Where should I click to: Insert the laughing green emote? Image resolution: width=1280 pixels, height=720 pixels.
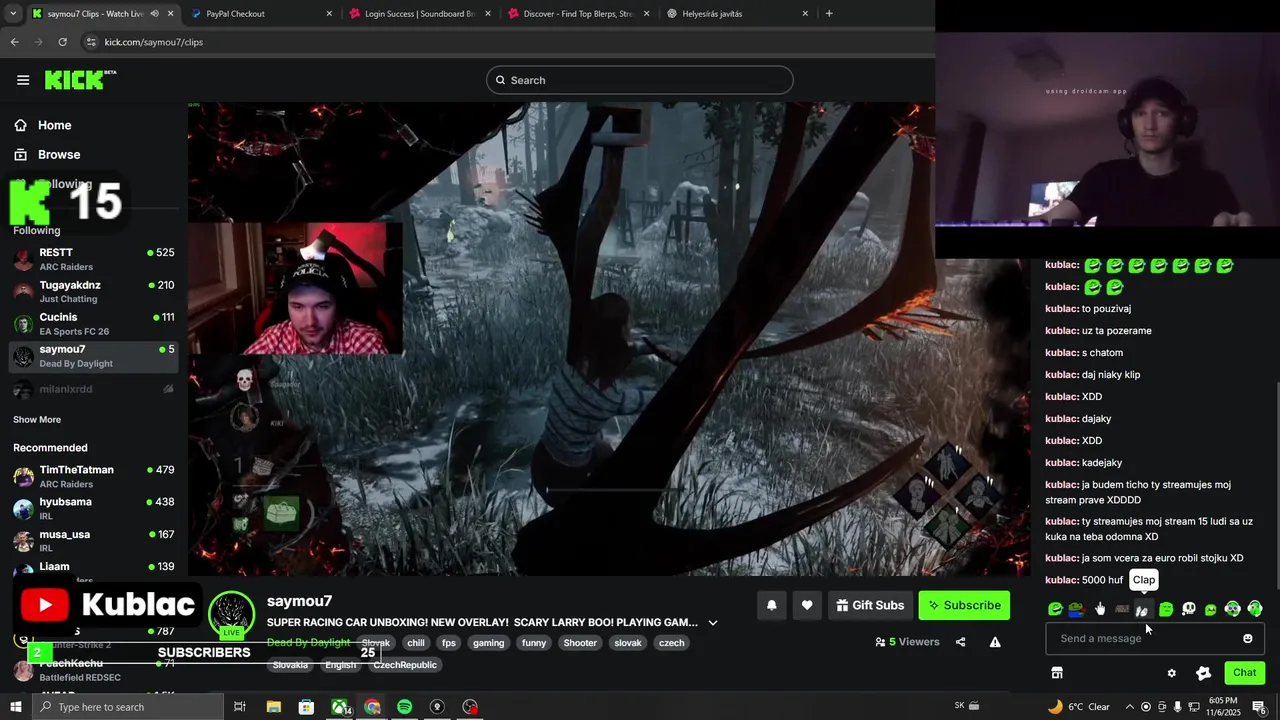click(1055, 609)
